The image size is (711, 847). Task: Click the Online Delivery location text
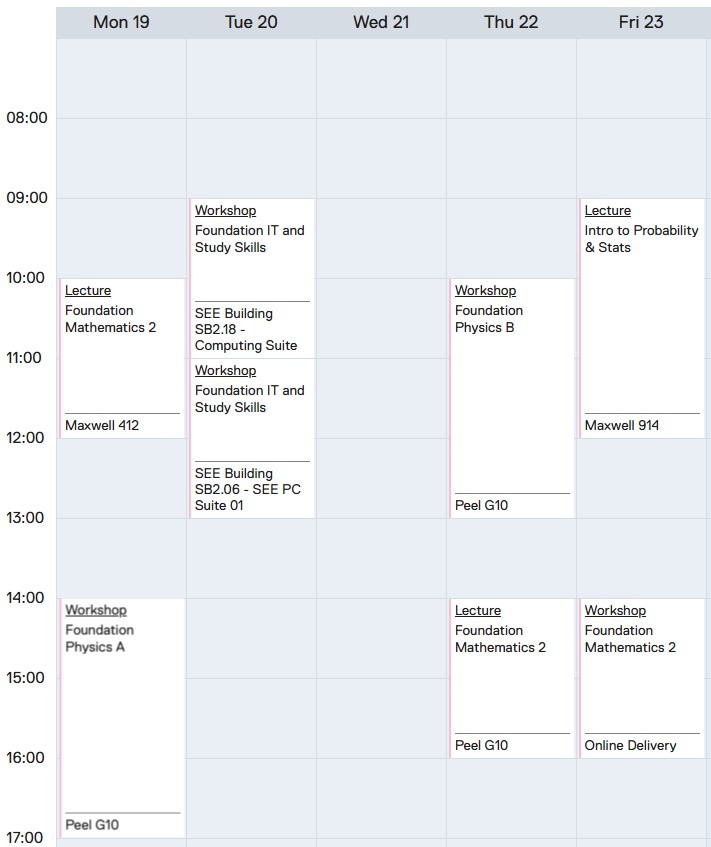pos(630,746)
